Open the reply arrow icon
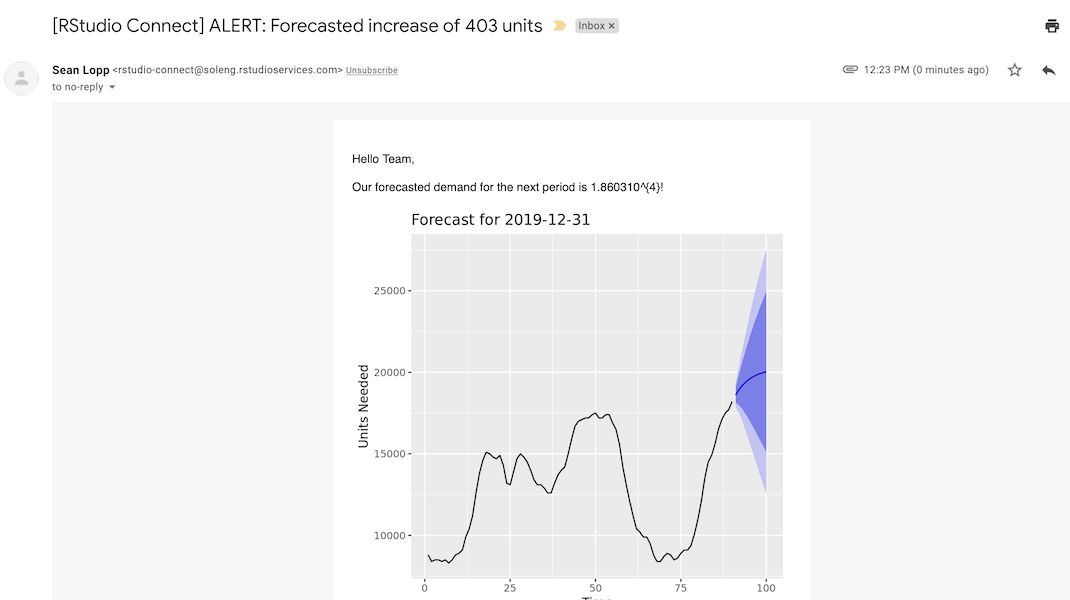This screenshot has height=600, width=1070. coord(1048,69)
